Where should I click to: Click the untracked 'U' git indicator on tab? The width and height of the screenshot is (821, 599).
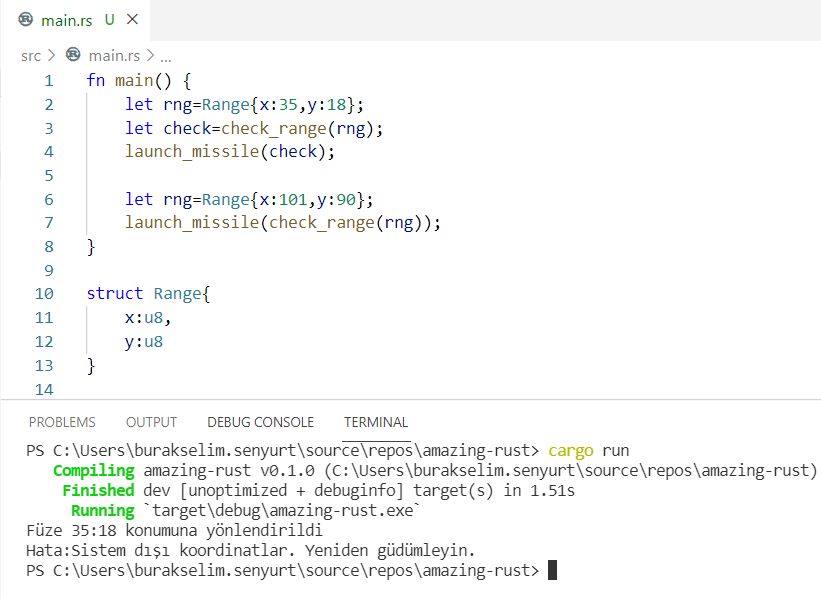tap(109, 20)
